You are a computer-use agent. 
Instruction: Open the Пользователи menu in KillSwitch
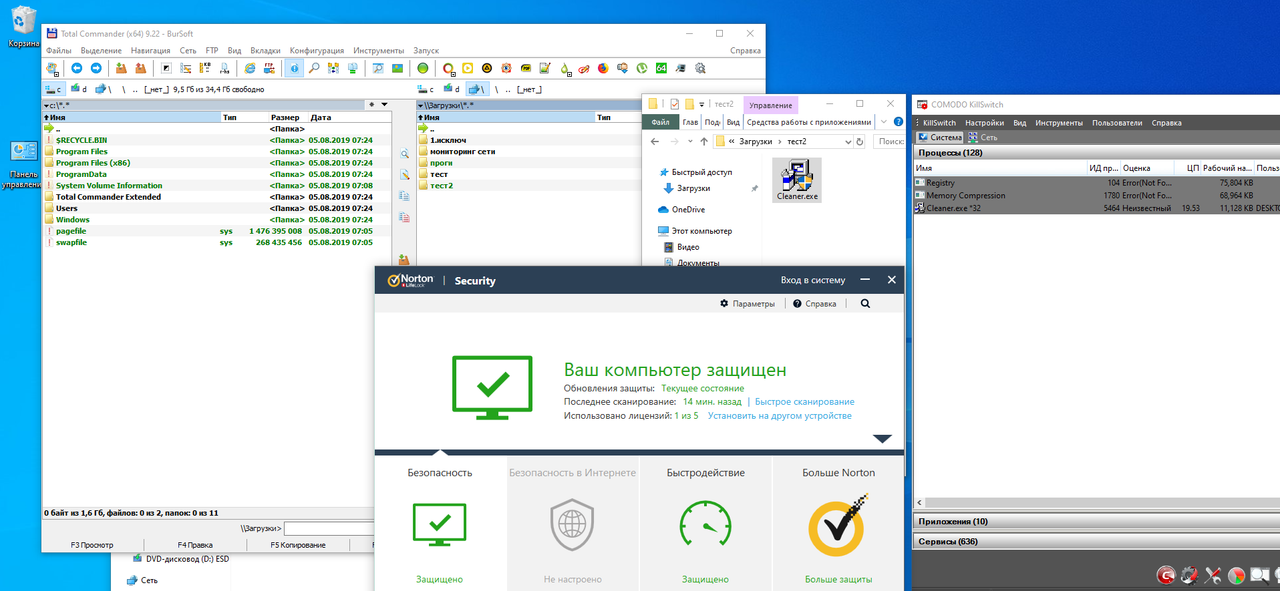point(1117,123)
